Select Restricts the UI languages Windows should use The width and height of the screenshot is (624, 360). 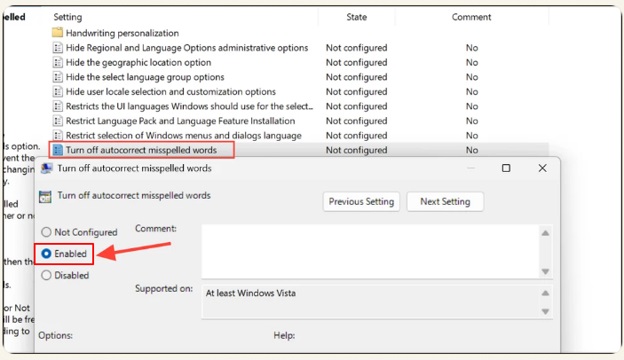click(x=189, y=106)
